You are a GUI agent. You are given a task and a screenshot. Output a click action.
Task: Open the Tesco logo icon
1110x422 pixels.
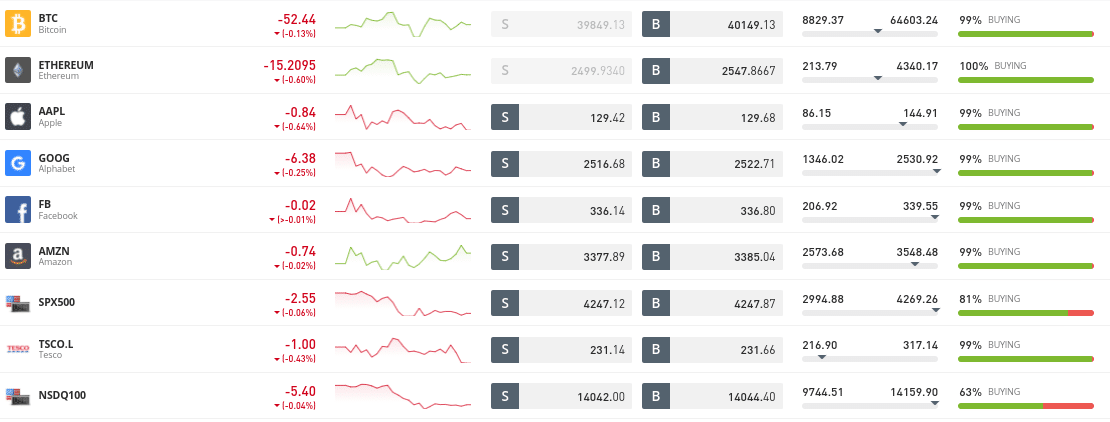[18, 349]
